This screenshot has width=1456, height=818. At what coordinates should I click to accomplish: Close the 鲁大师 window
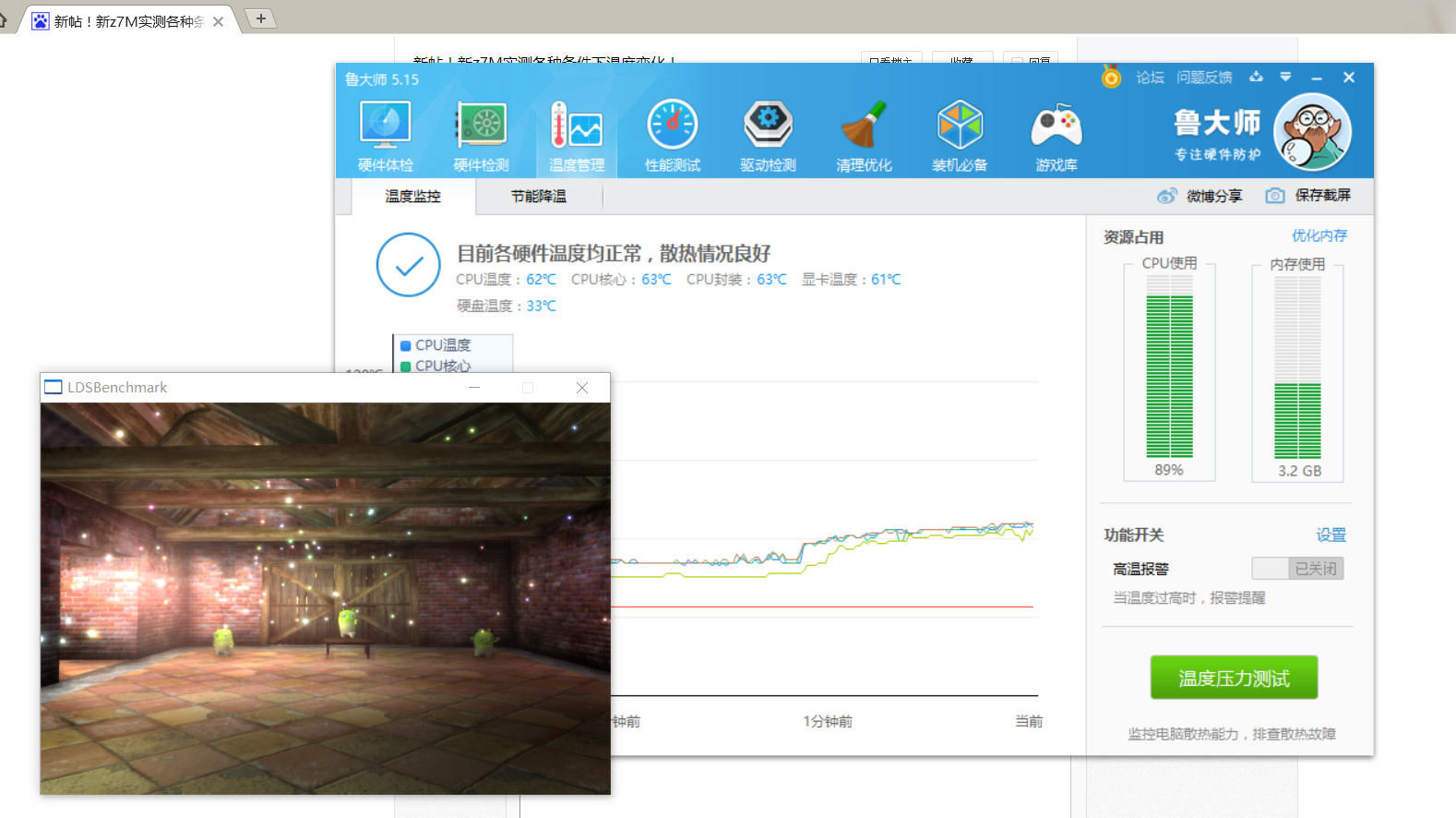1349,78
